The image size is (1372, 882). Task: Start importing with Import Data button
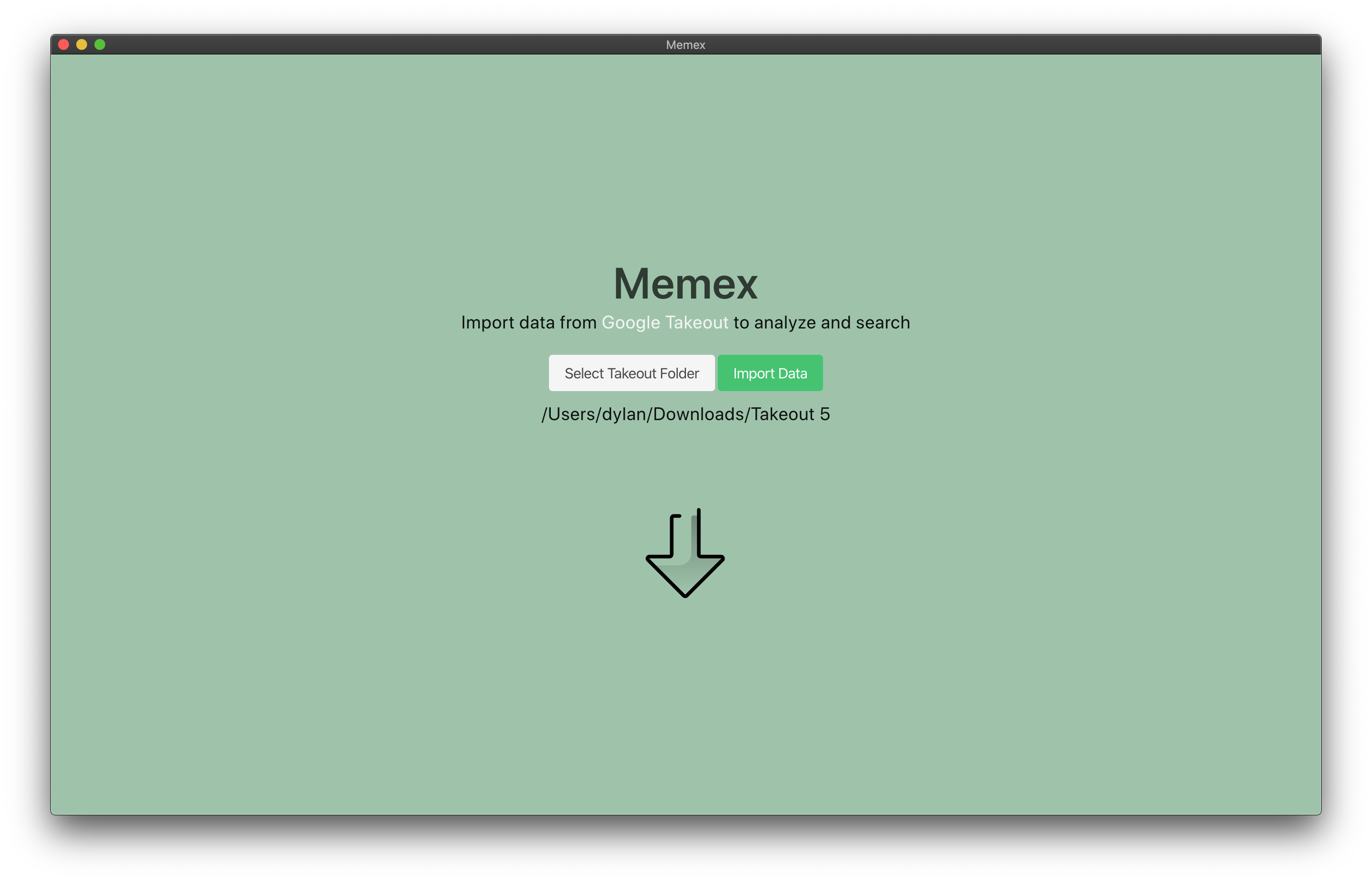[x=769, y=373]
